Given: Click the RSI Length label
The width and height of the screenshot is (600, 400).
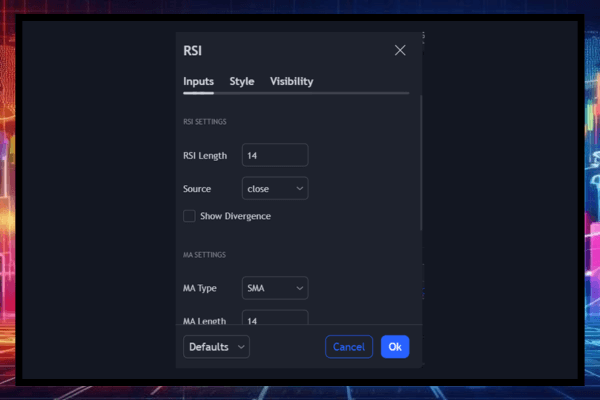Looking at the screenshot, I should (205, 155).
